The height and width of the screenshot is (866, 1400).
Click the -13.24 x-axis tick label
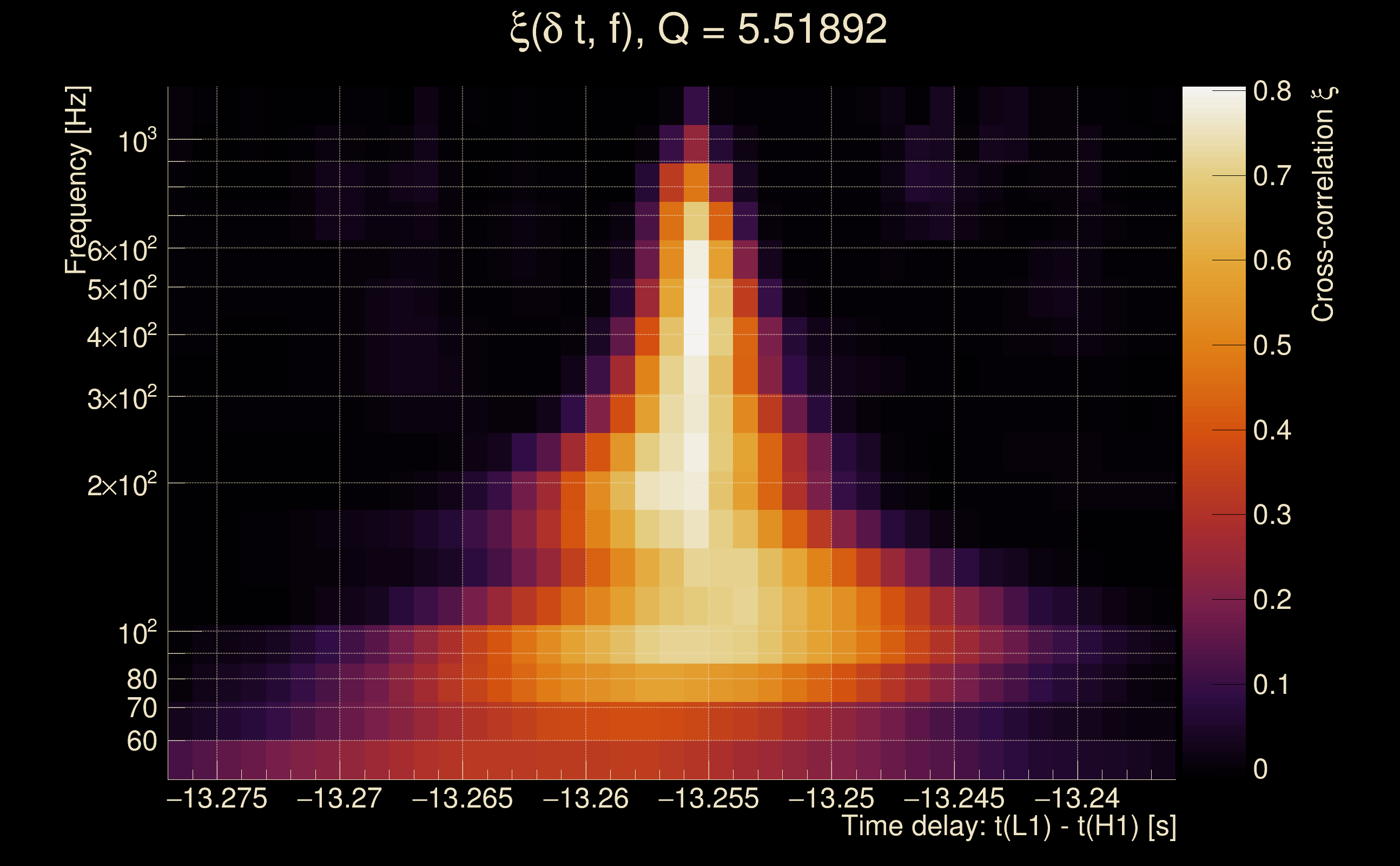tap(1077, 798)
